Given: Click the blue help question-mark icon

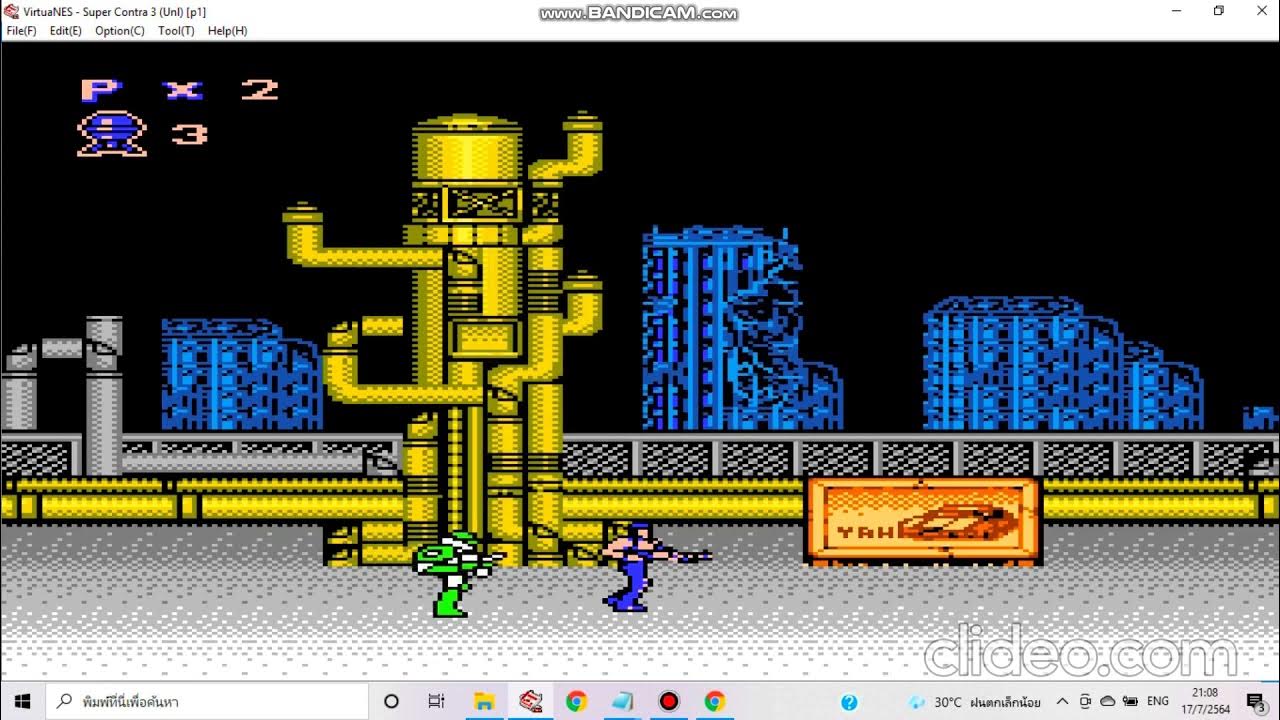Looking at the screenshot, I should (x=849, y=702).
